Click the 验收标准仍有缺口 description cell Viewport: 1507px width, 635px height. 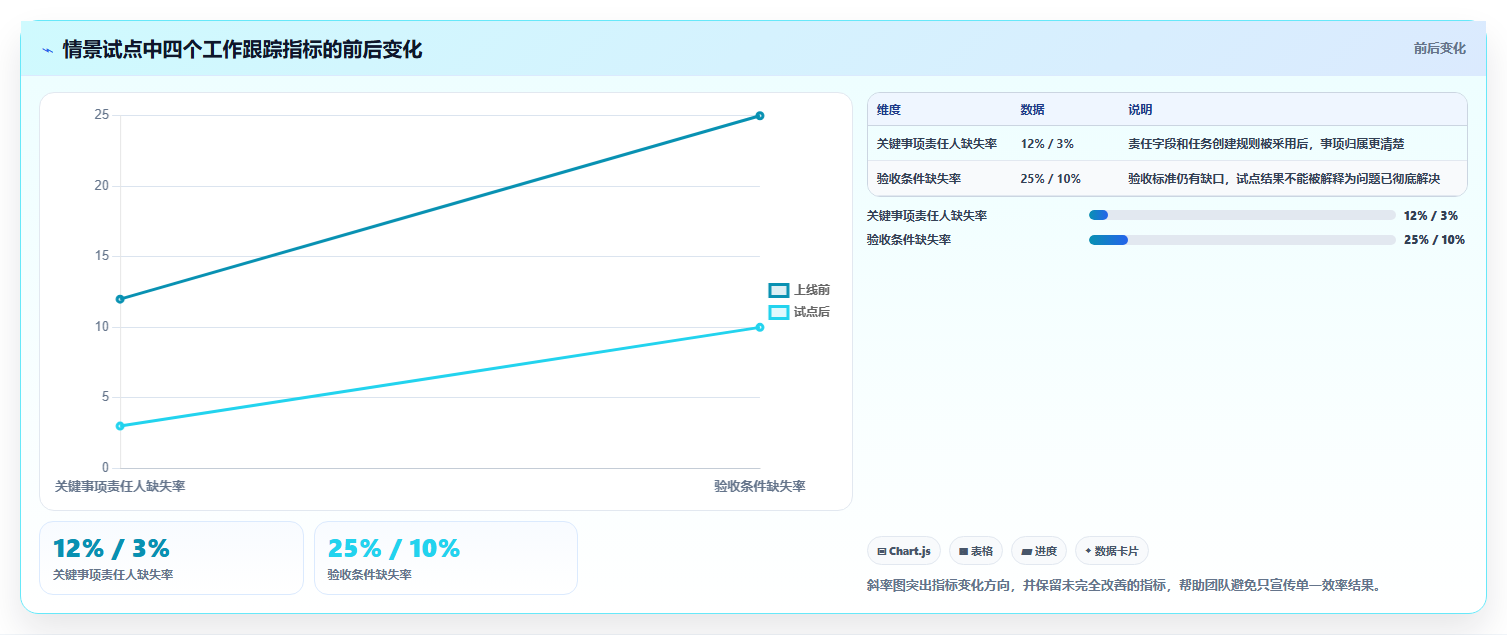[x=1285, y=178]
